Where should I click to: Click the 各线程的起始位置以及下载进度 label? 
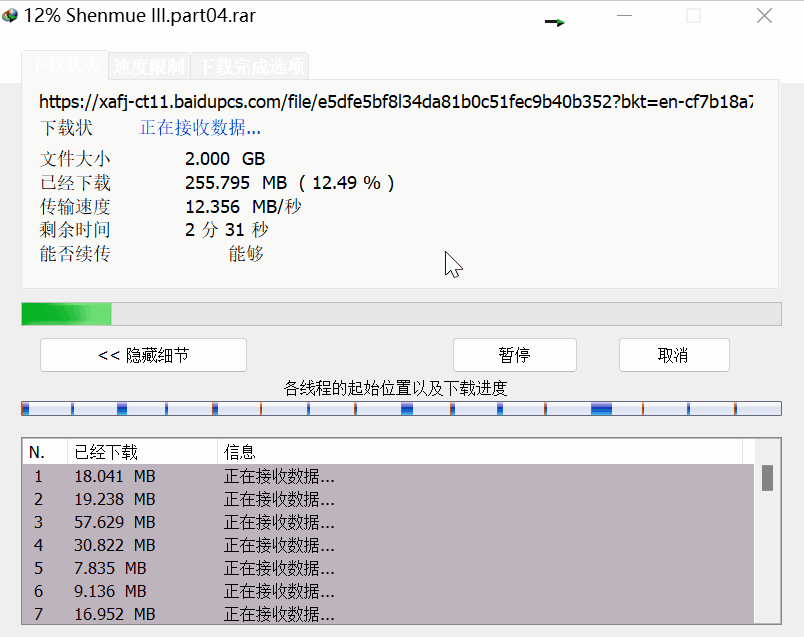(395, 388)
